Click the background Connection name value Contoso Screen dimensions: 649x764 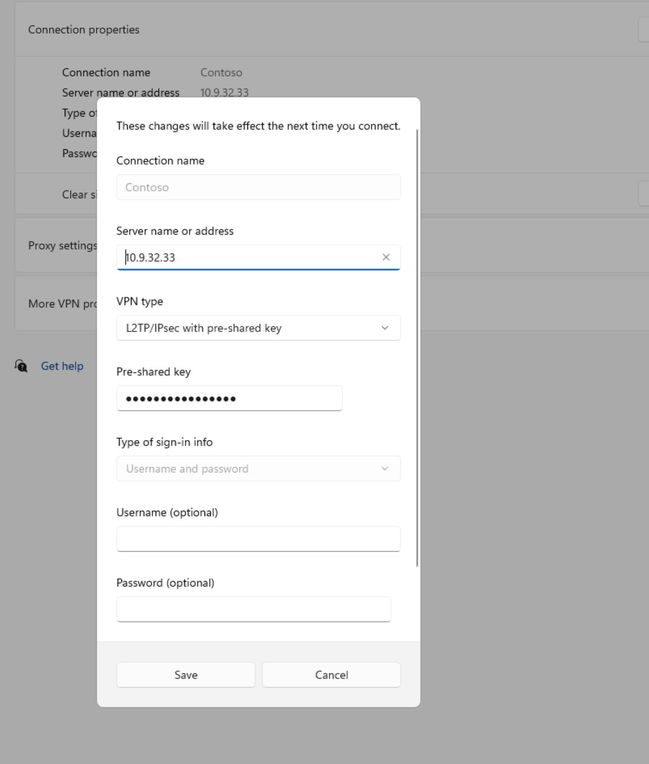[221, 73]
